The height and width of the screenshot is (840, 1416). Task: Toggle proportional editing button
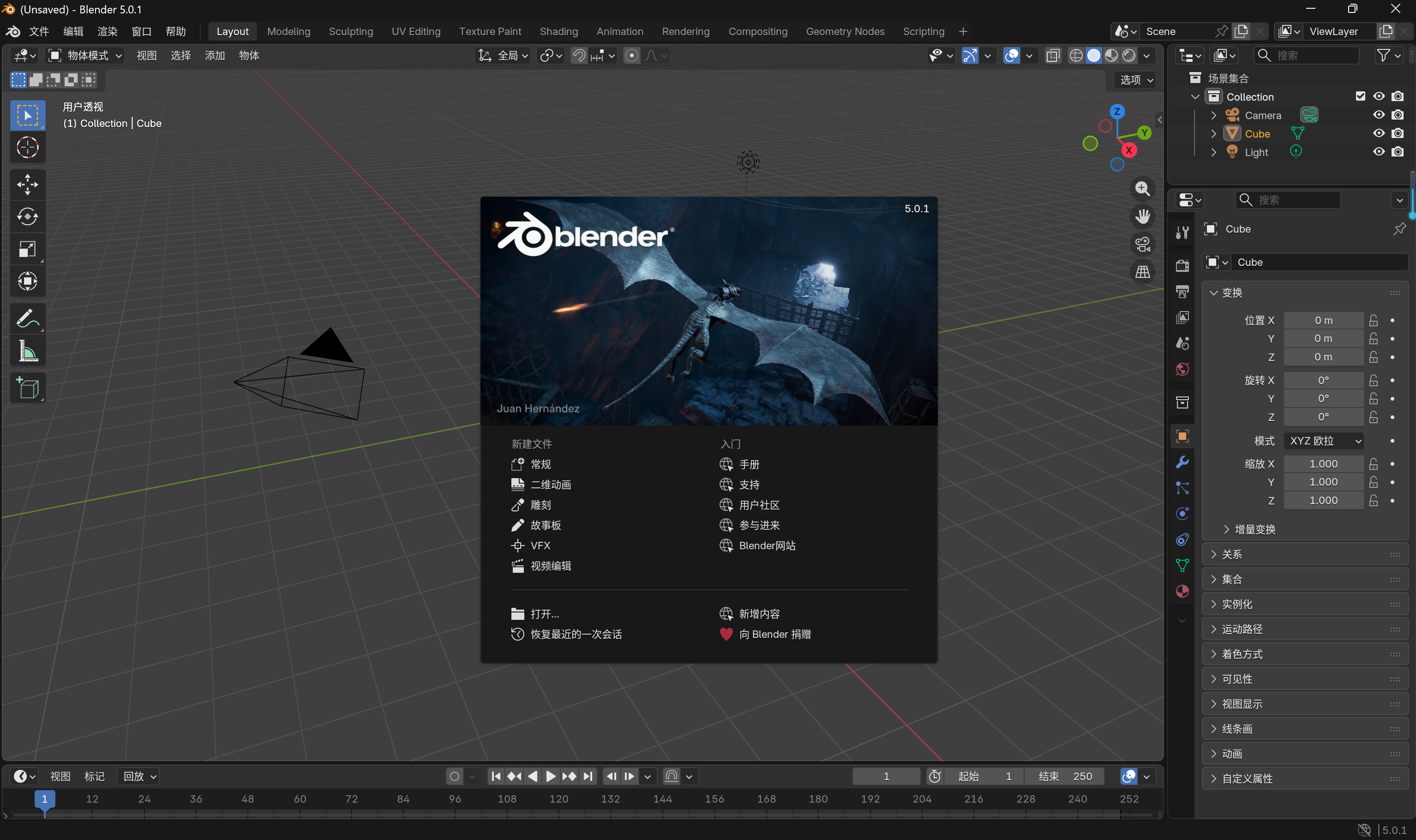(x=631, y=55)
